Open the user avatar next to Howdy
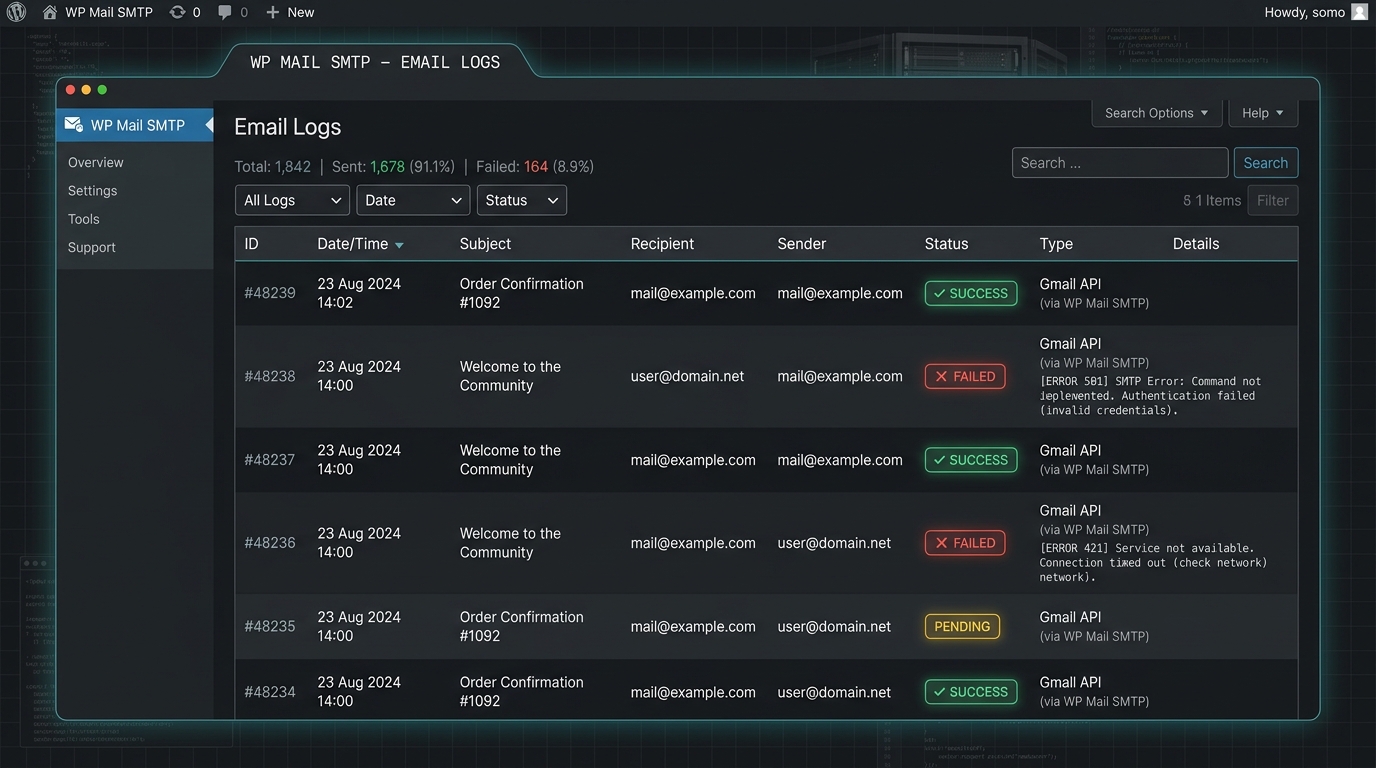Image resolution: width=1376 pixels, height=768 pixels. pos(1359,12)
